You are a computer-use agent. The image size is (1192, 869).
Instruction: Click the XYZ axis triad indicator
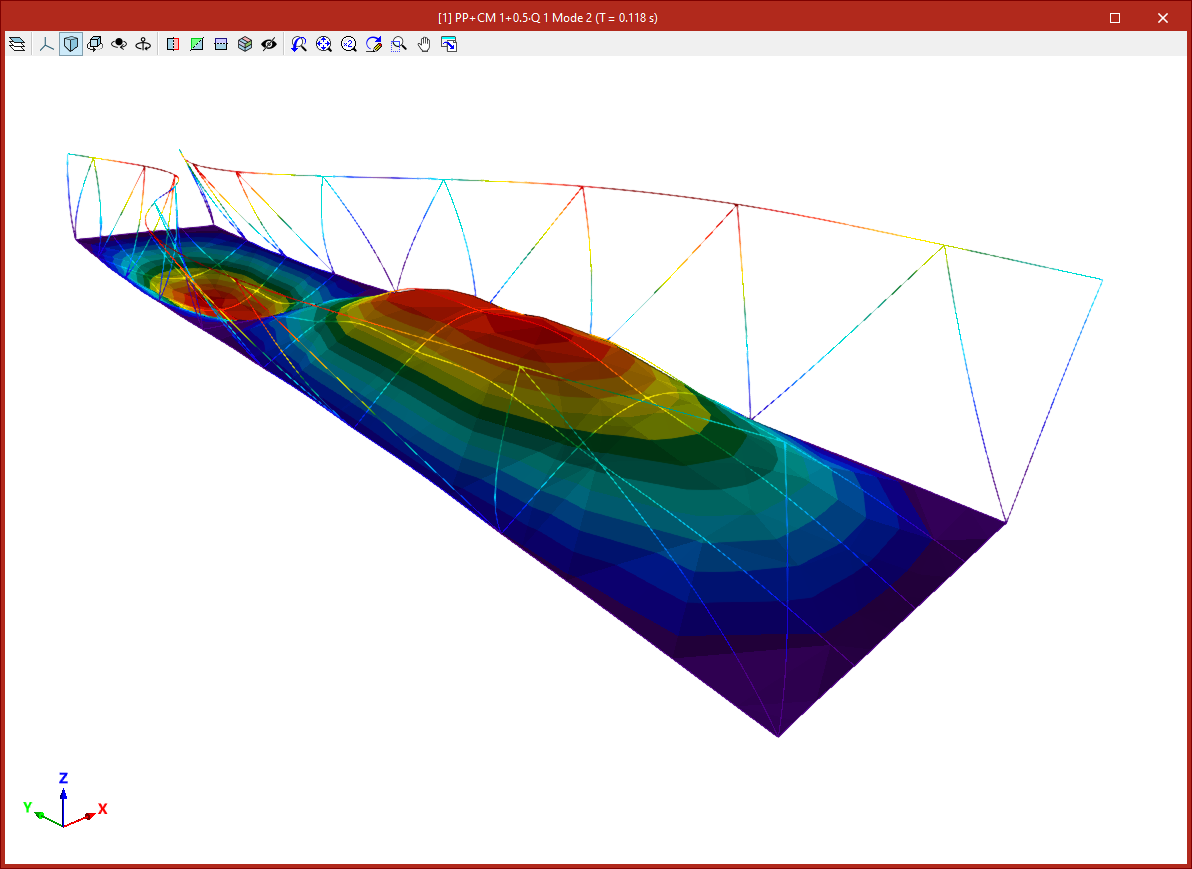coord(64,805)
